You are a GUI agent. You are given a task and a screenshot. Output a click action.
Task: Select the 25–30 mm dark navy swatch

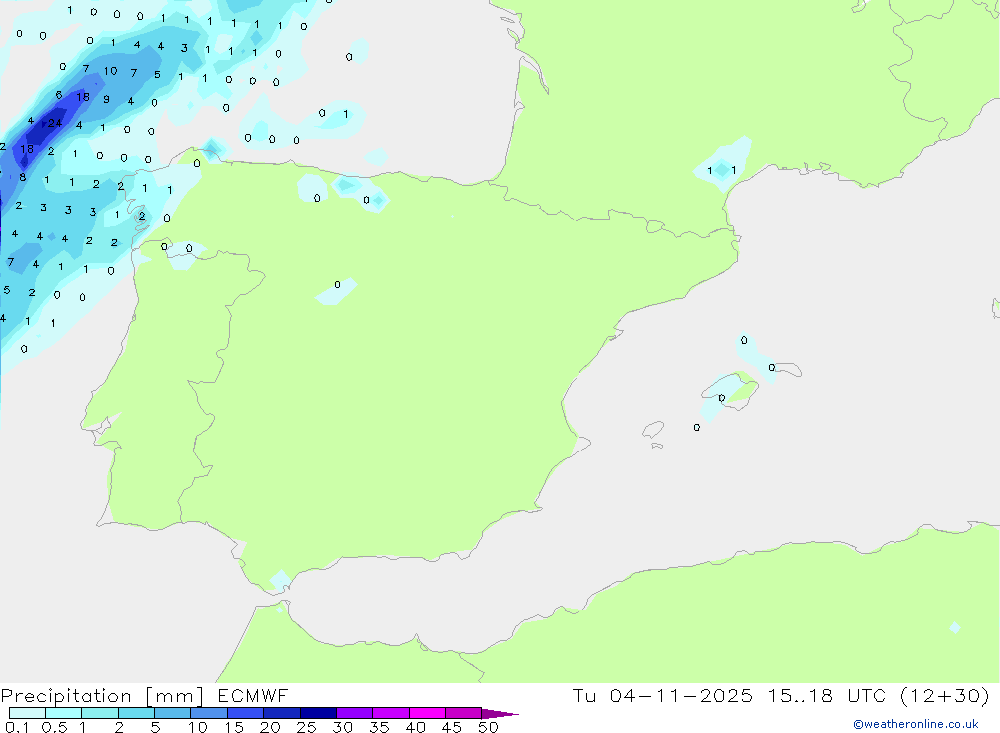pyautogui.click(x=318, y=713)
